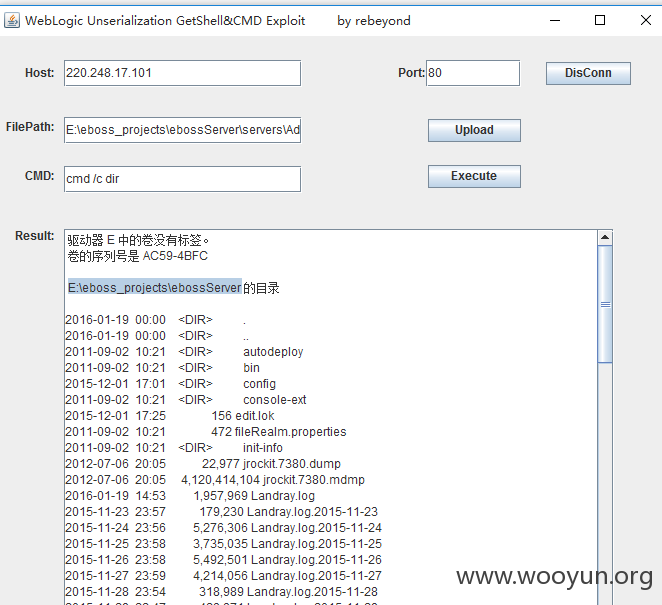Click the 1,957,969 Landray.log row
662x605 pixels.
[x=190, y=496]
